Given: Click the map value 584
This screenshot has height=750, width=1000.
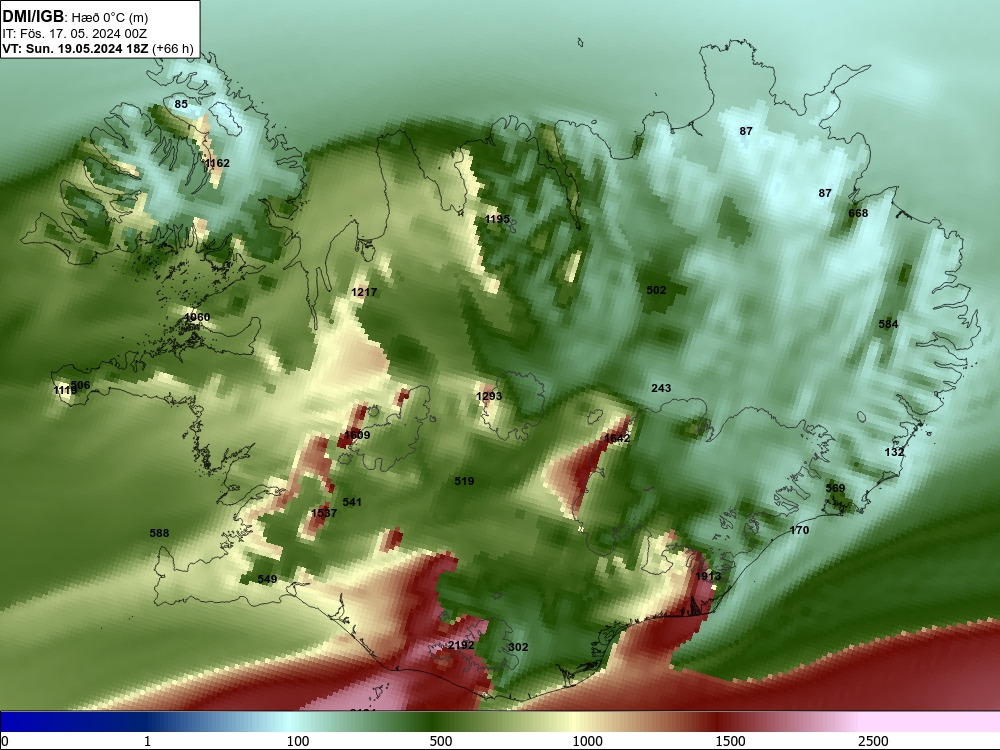Looking at the screenshot, I should coord(888,324).
